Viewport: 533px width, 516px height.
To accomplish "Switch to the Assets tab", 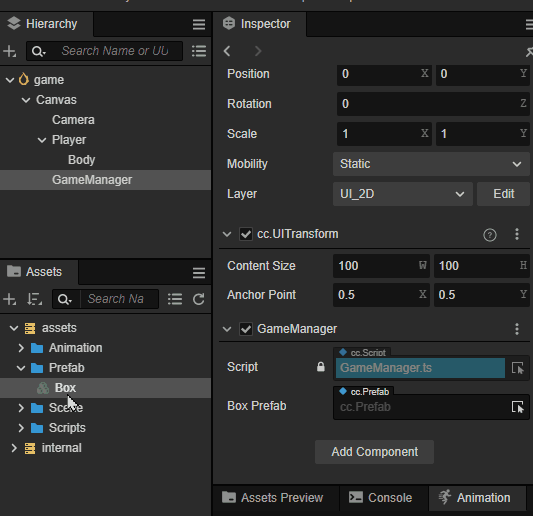I will pyautogui.click(x=39, y=272).
